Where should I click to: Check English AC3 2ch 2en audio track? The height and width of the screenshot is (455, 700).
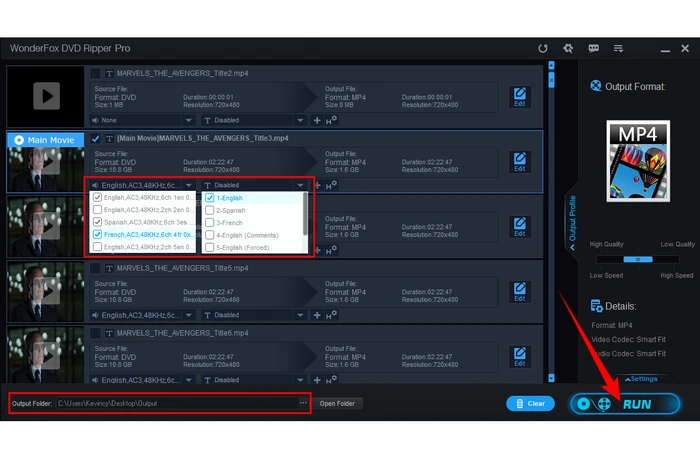click(x=97, y=209)
